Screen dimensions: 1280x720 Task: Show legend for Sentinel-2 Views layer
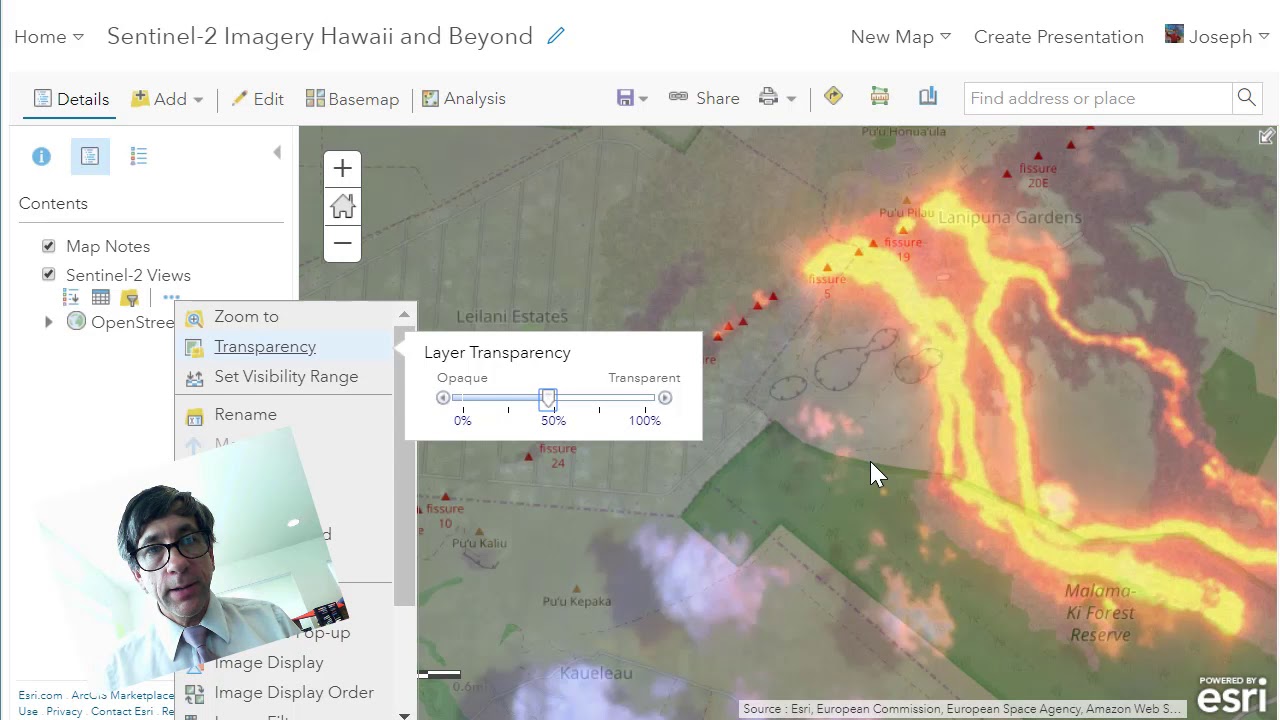(71, 297)
